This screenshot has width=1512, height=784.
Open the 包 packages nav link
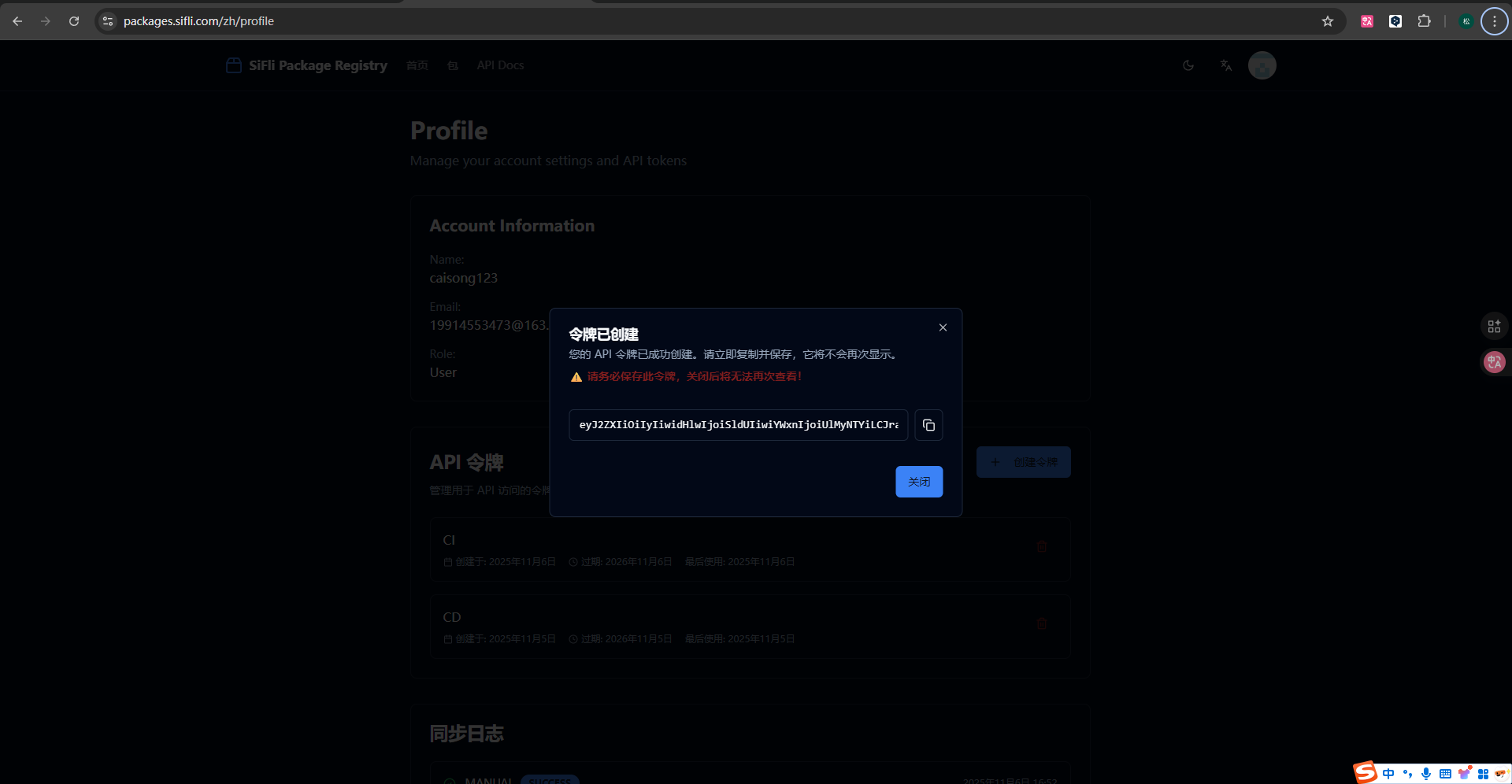453,65
